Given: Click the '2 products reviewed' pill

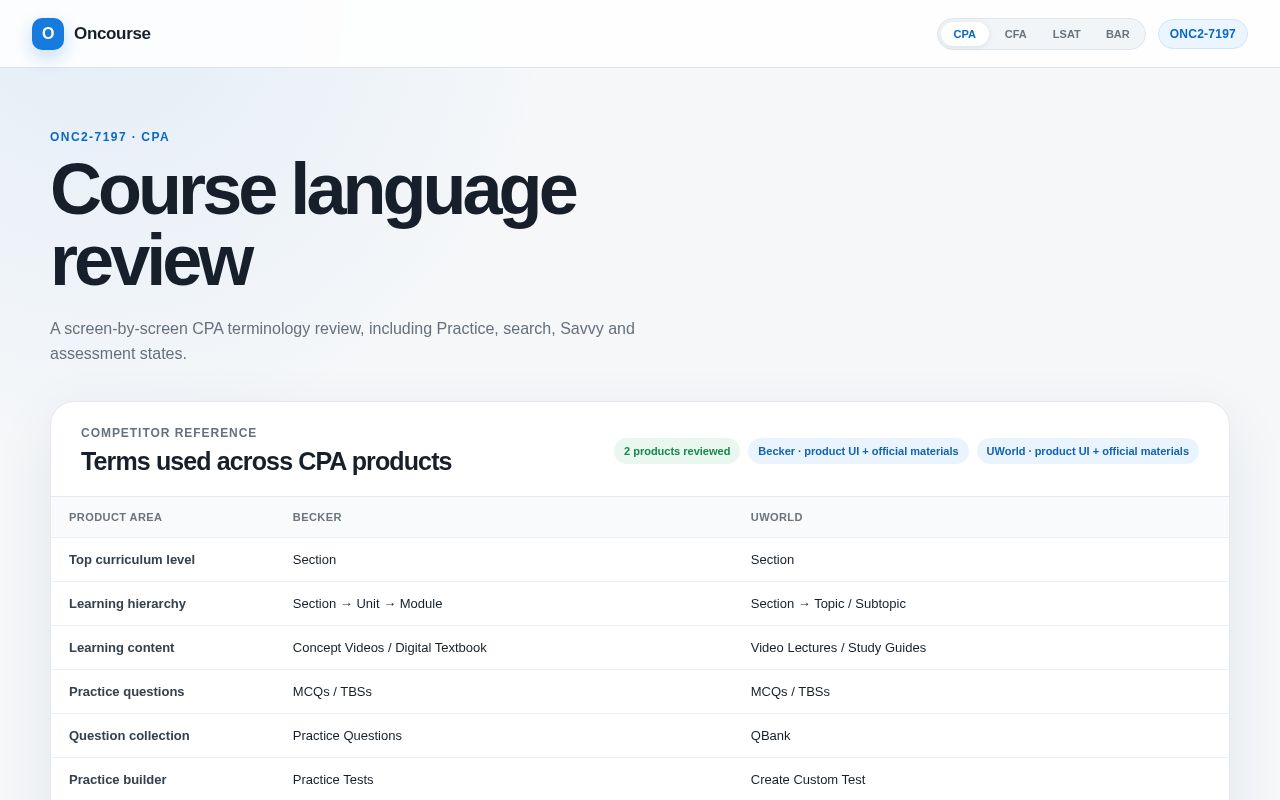Looking at the screenshot, I should click(677, 451).
